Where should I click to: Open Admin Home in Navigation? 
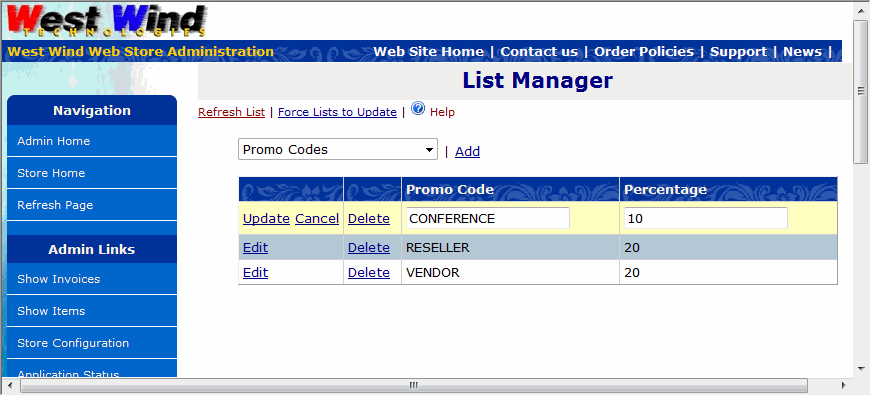(x=92, y=141)
